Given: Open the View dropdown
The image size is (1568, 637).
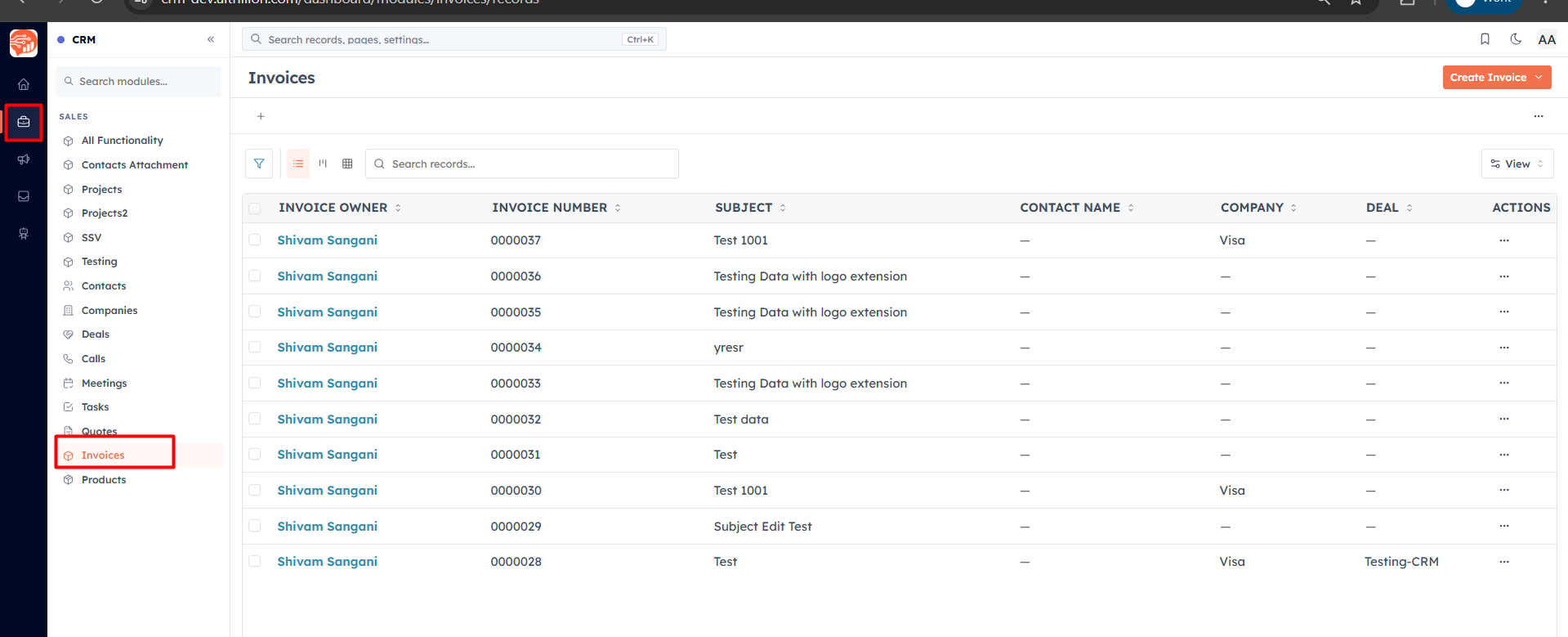Looking at the screenshot, I should (1517, 164).
